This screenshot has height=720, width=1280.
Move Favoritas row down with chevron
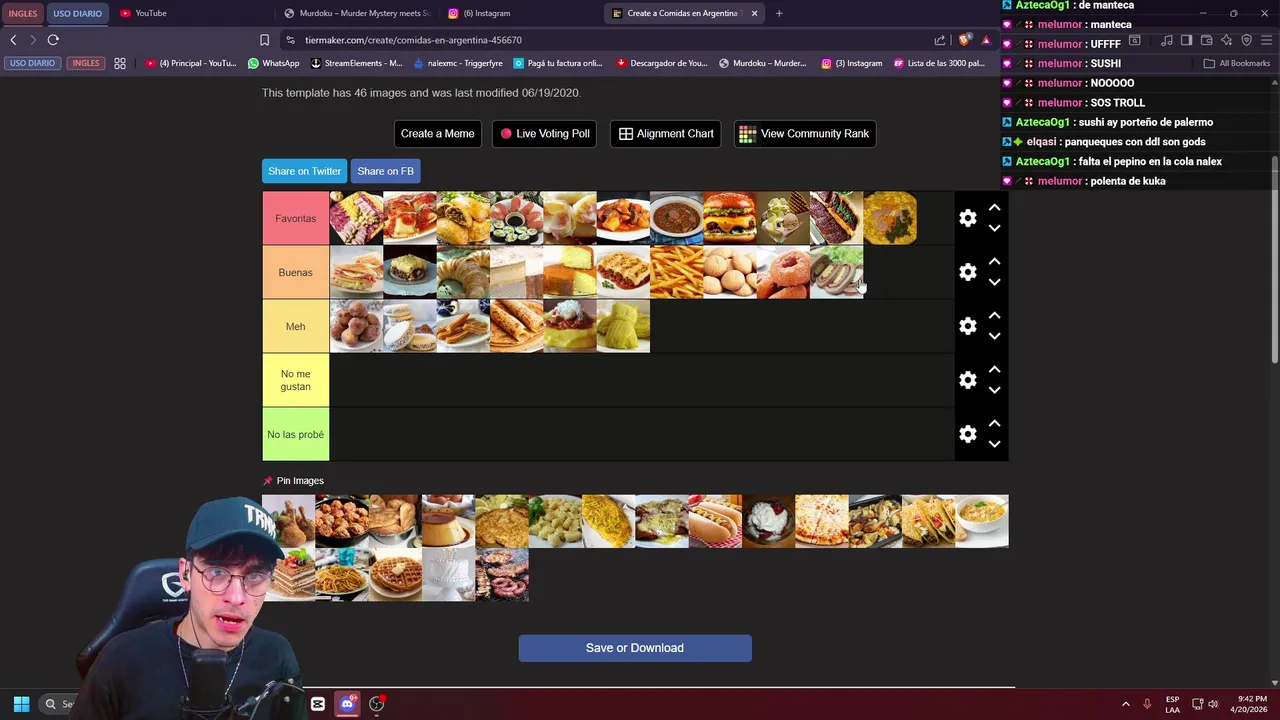pyautogui.click(x=994, y=228)
